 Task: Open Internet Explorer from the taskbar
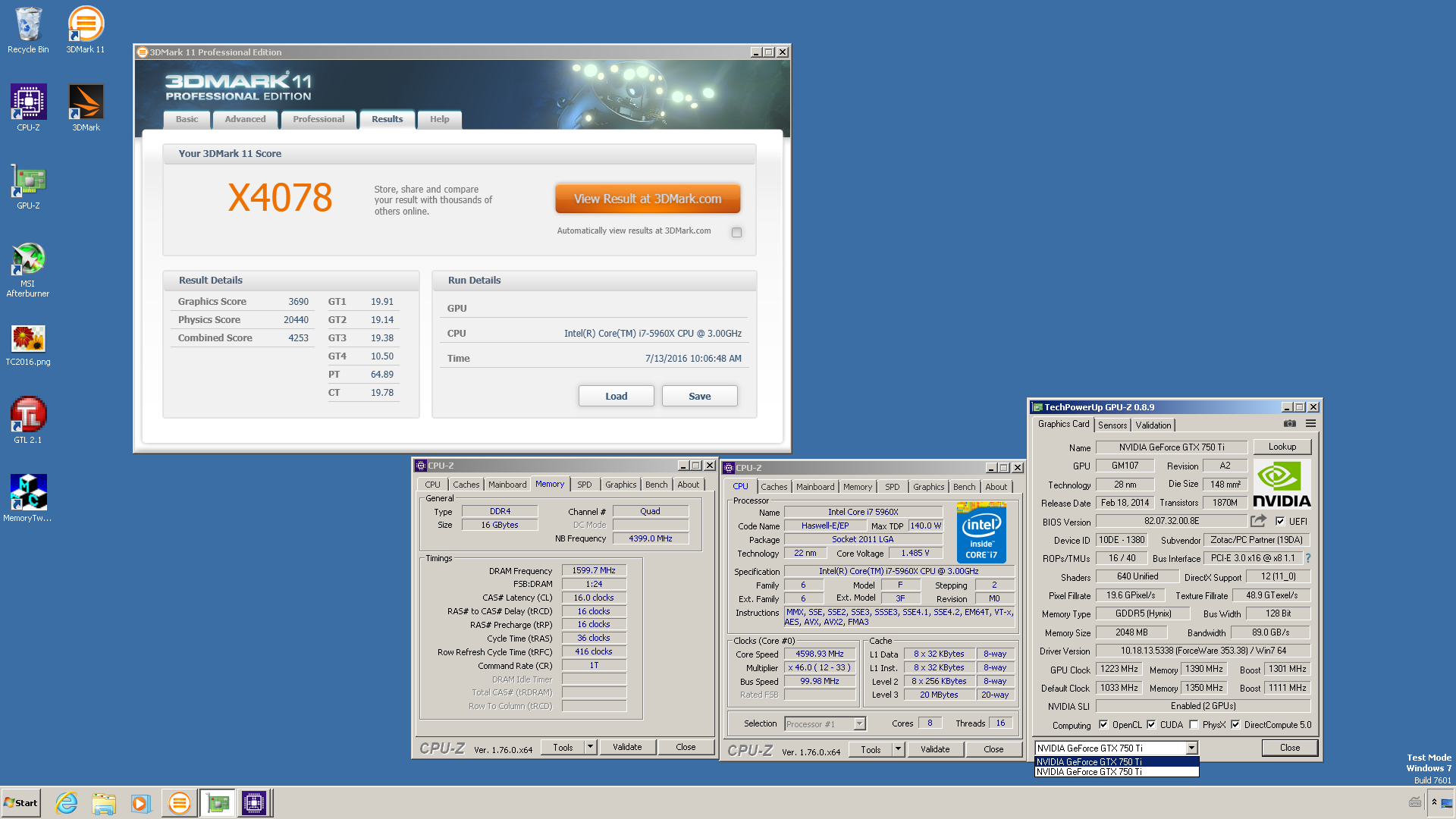67,803
